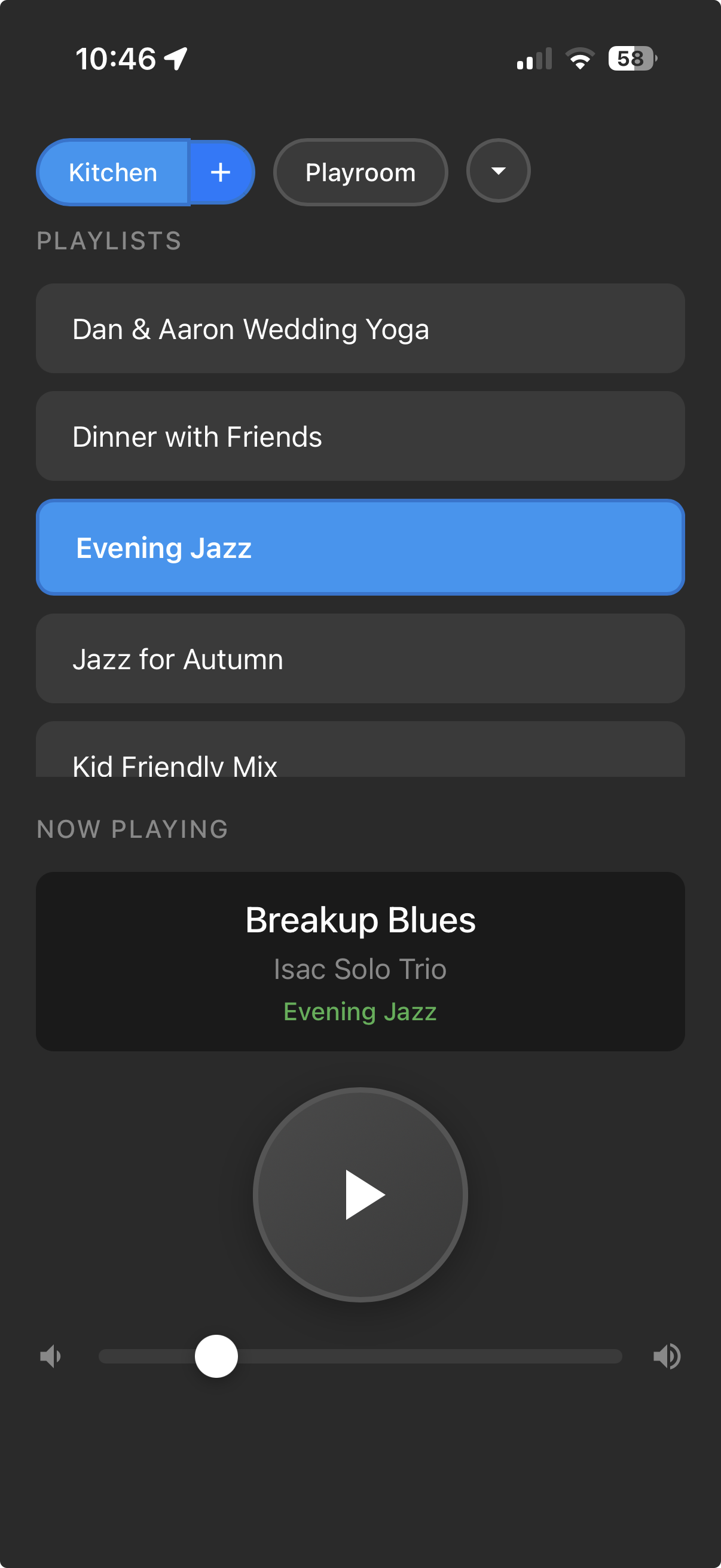
Task: Pick the Jazz for Autumn playlist
Action: (360, 658)
